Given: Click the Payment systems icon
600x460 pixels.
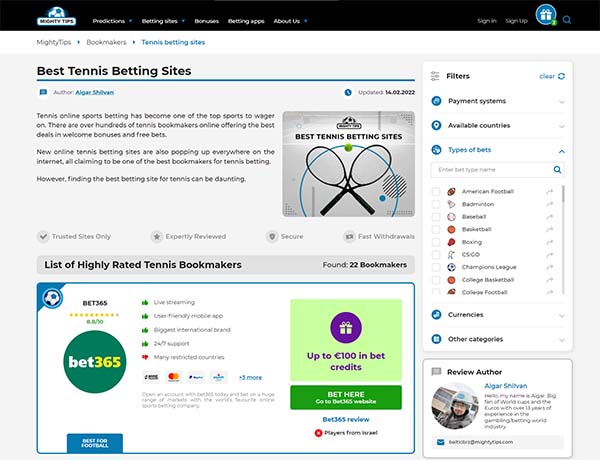Looking at the screenshot, I should [x=436, y=101].
